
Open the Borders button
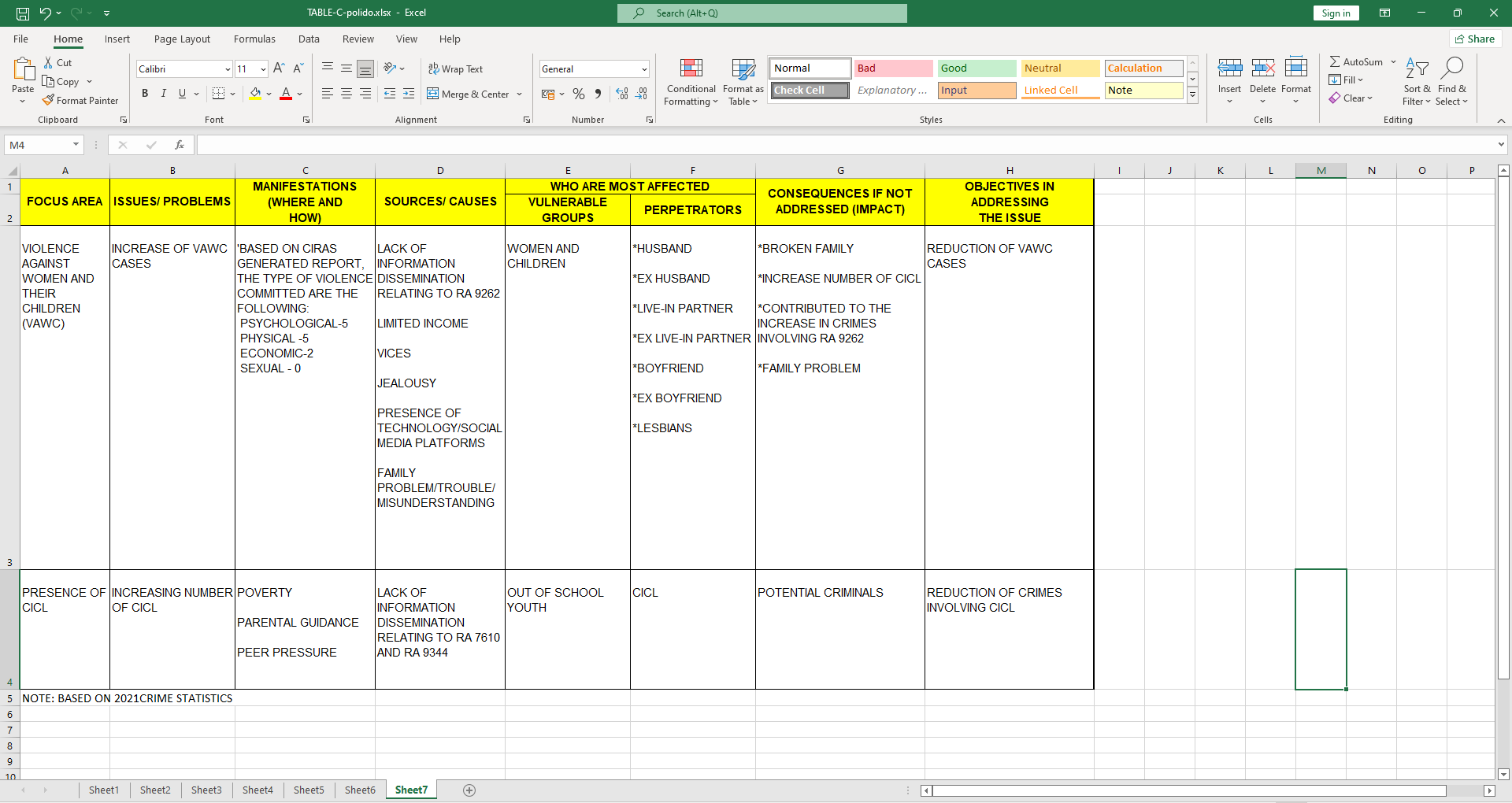click(x=219, y=94)
